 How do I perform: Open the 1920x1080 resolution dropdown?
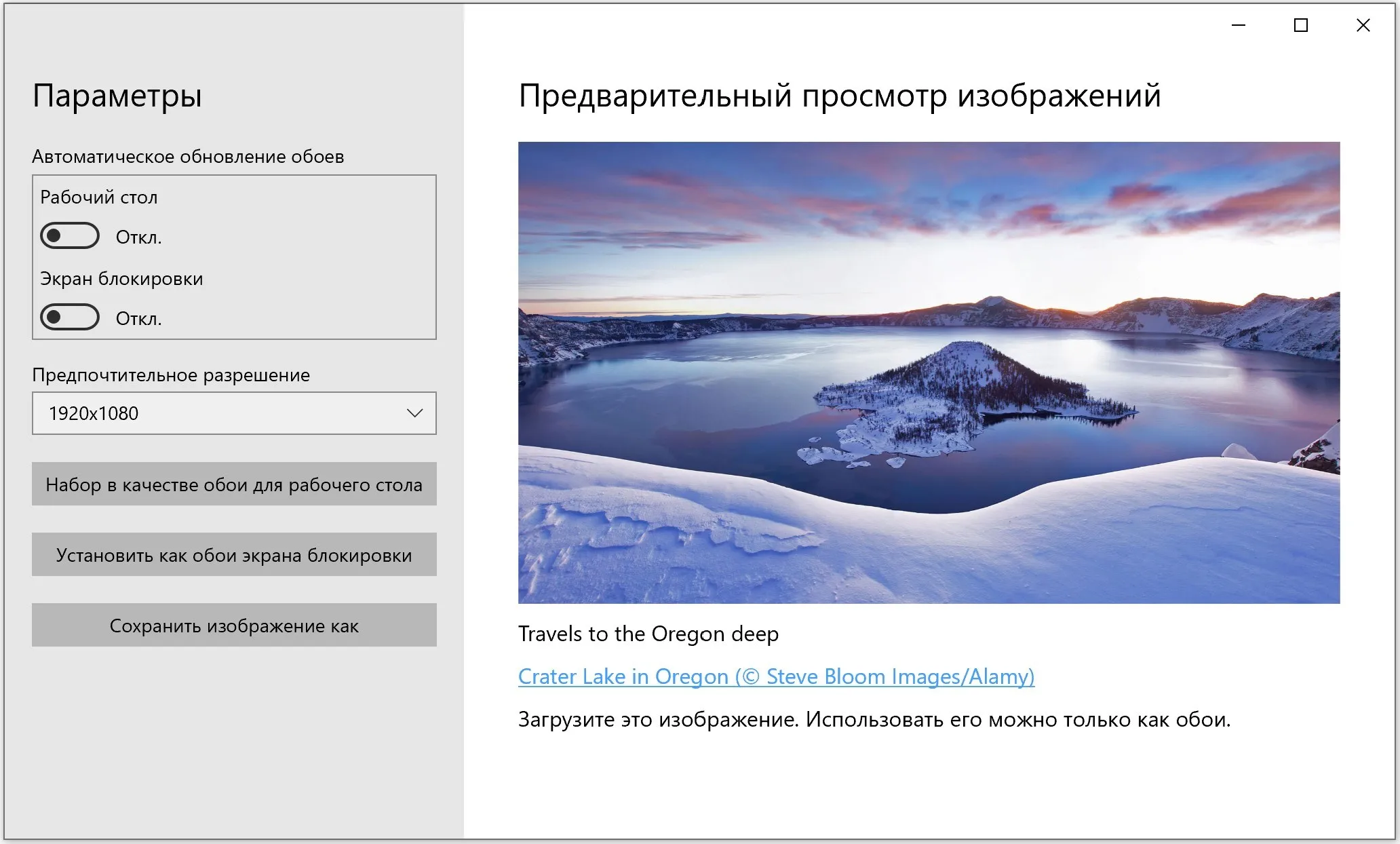(x=234, y=413)
